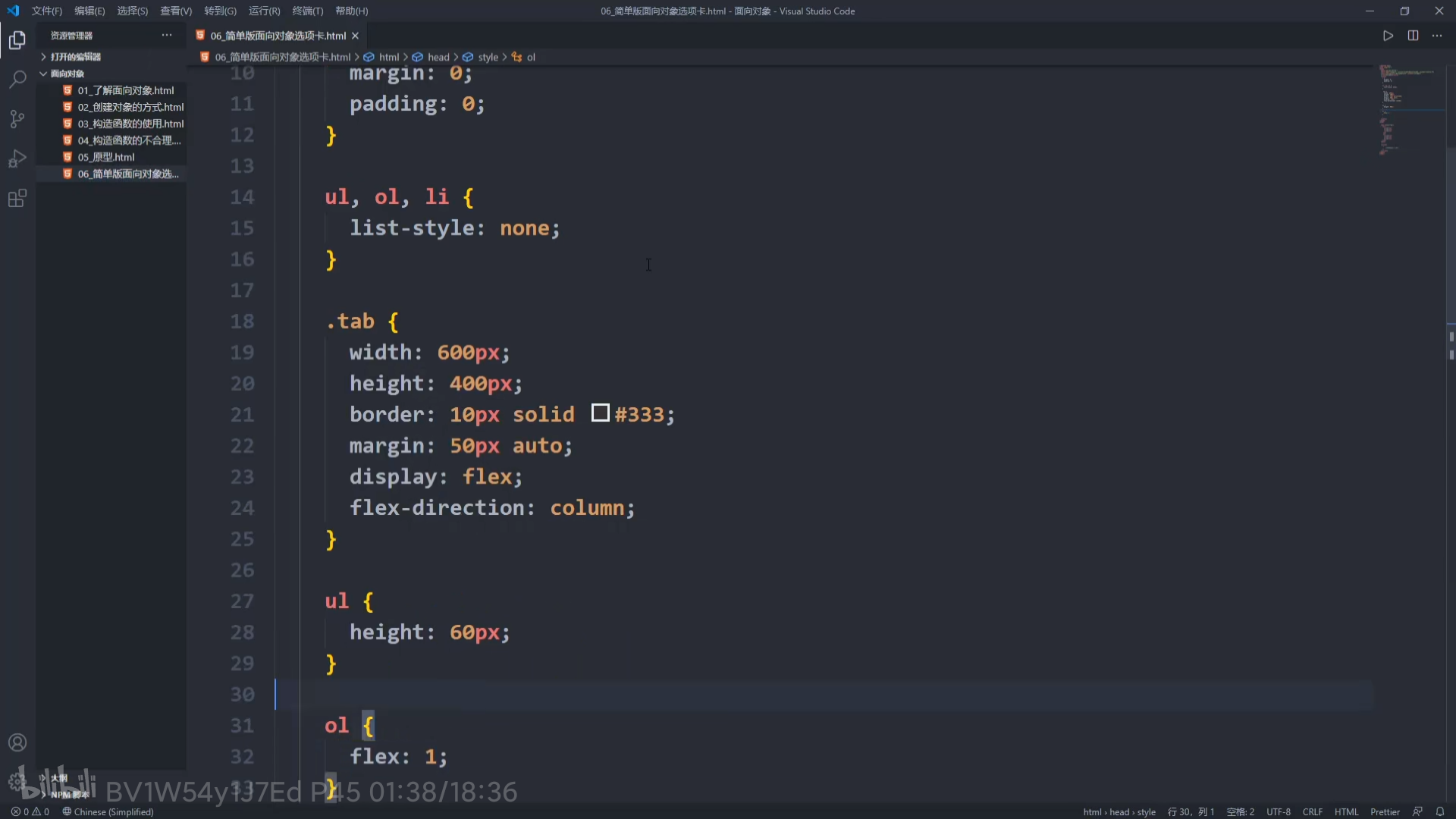Image resolution: width=1456 pixels, height=819 pixels.
Task: Open the Extensions view
Action: (x=17, y=199)
